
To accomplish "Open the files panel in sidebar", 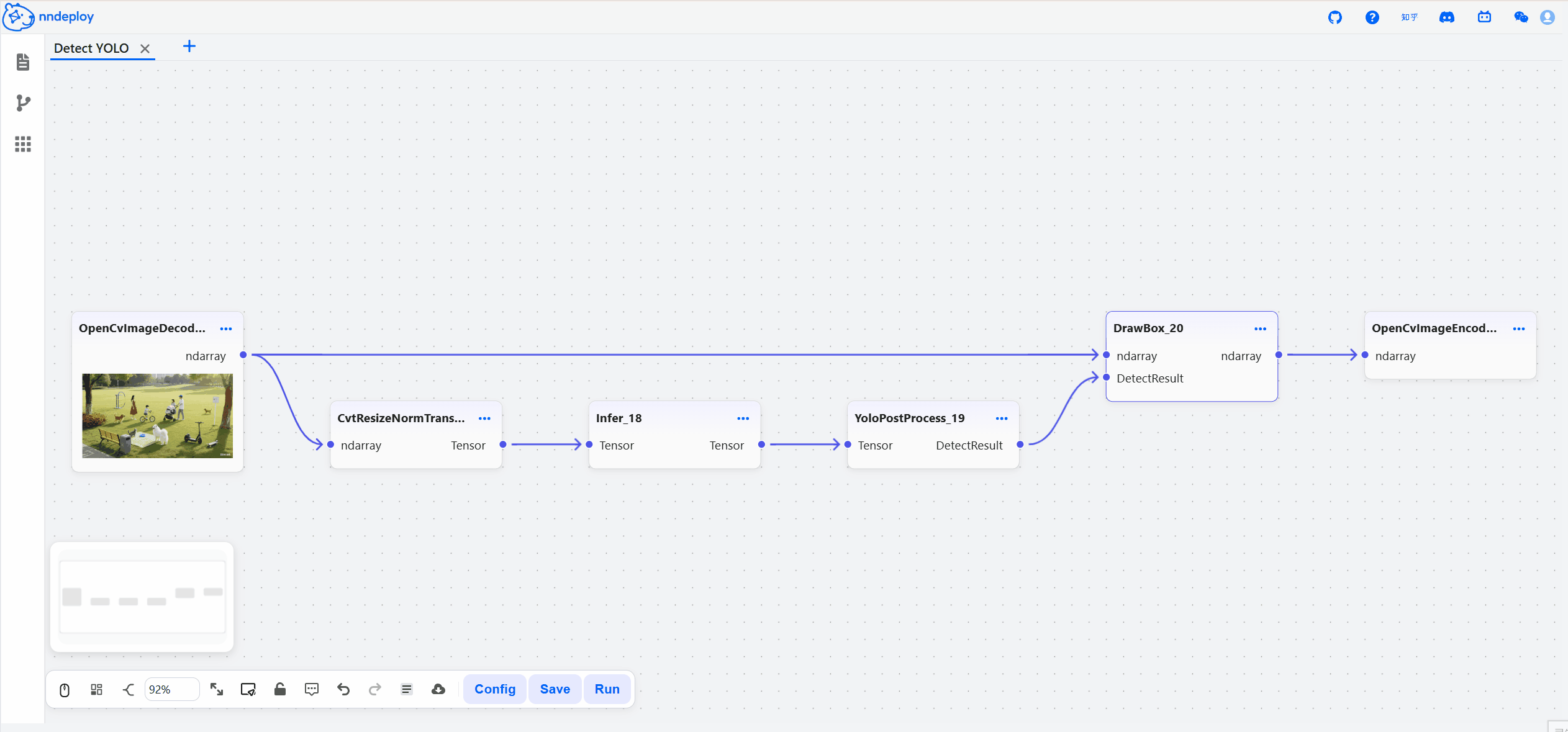I will tap(23, 62).
